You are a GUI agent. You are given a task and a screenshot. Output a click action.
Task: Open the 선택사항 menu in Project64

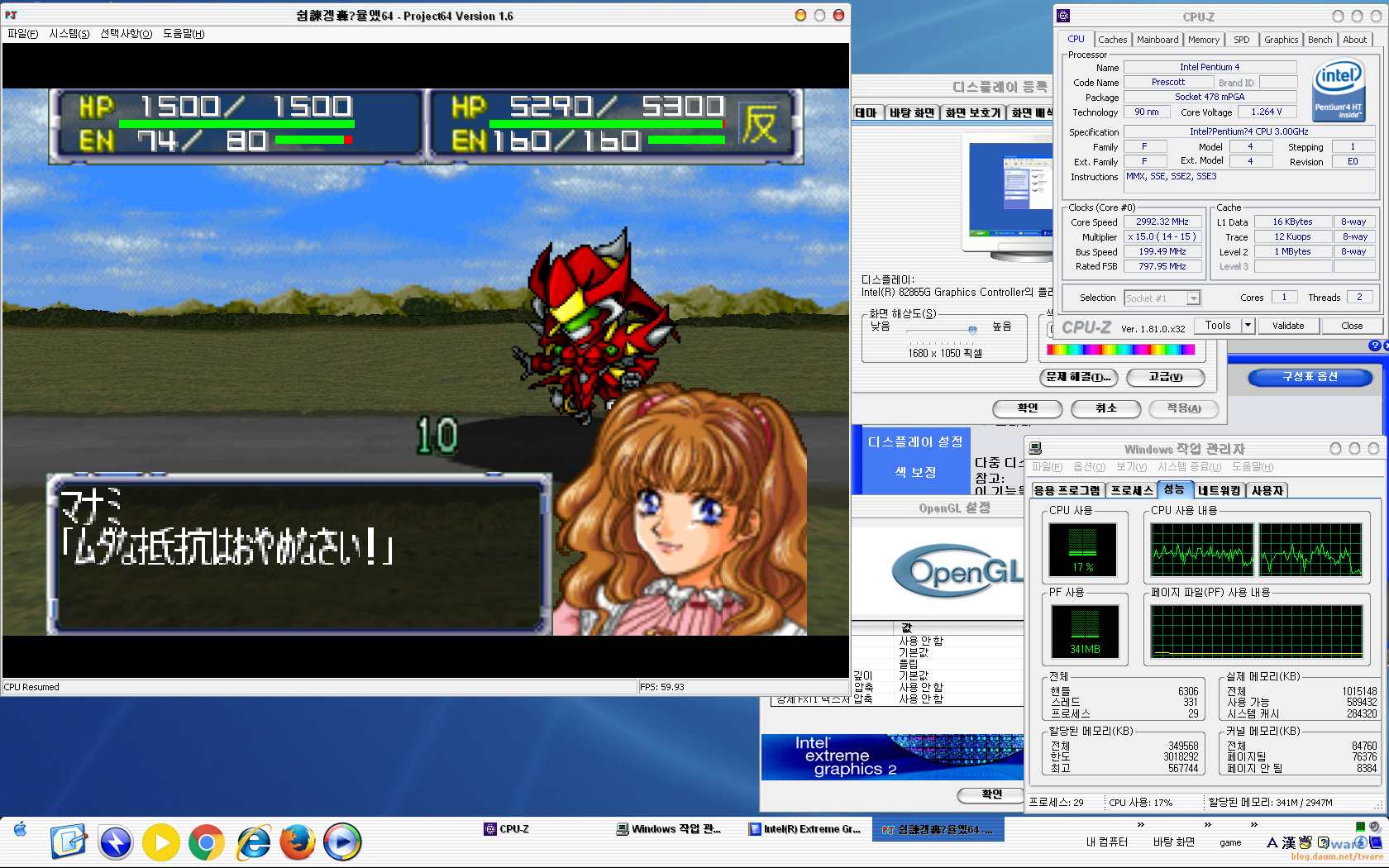pos(126,34)
